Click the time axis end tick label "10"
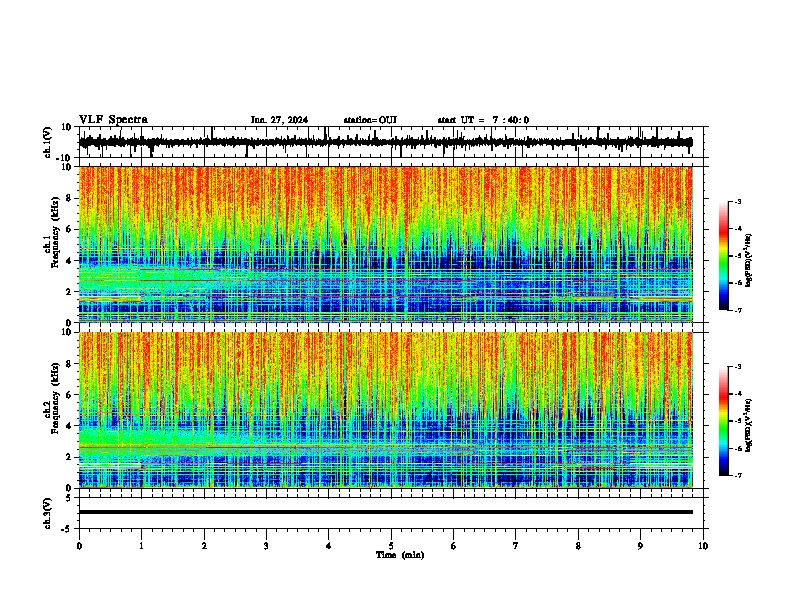 [x=703, y=546]
